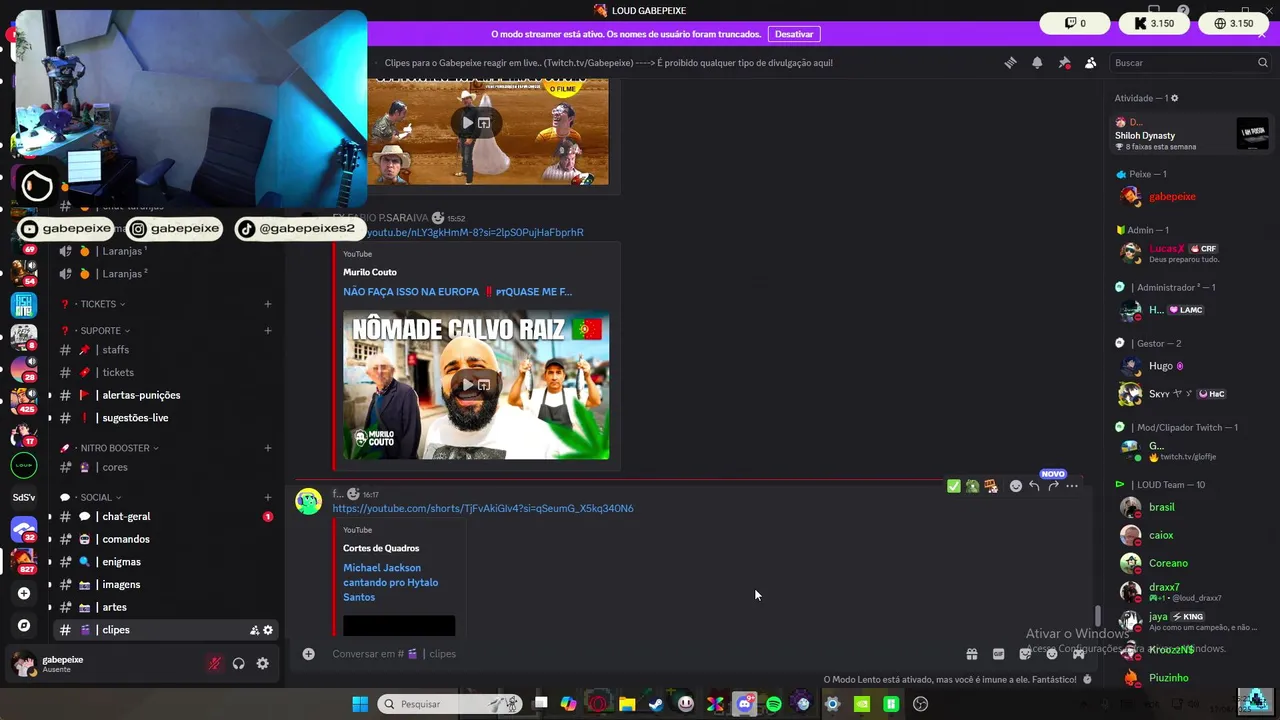Image resolution: width=1280 pixels, height=720 pixels.
Task: Open the cores channel
Action: pyautogui.click(x=165, y=467)
